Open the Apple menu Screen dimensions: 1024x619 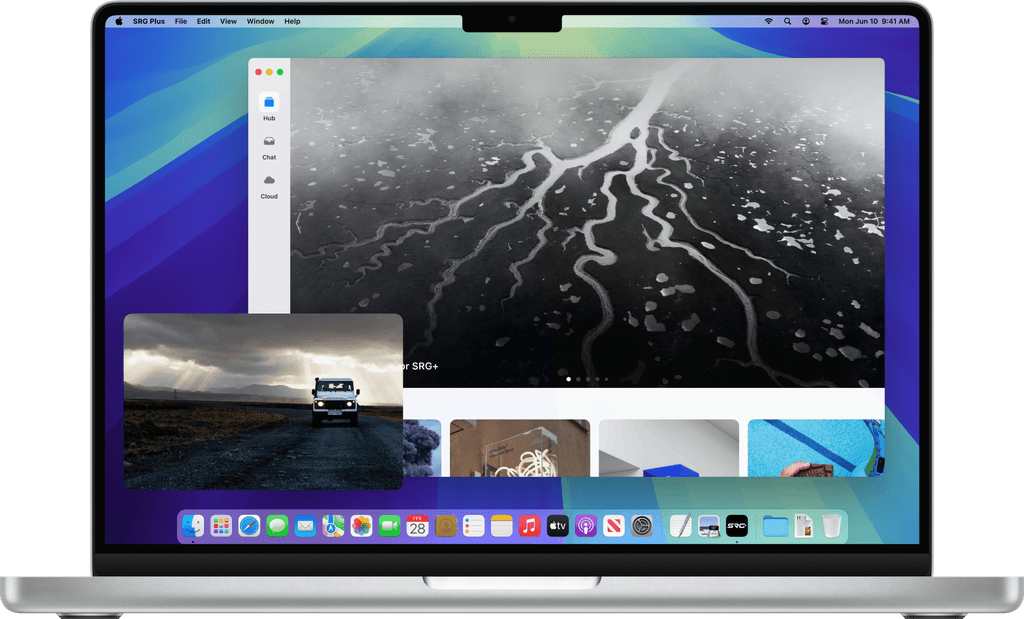119,21
